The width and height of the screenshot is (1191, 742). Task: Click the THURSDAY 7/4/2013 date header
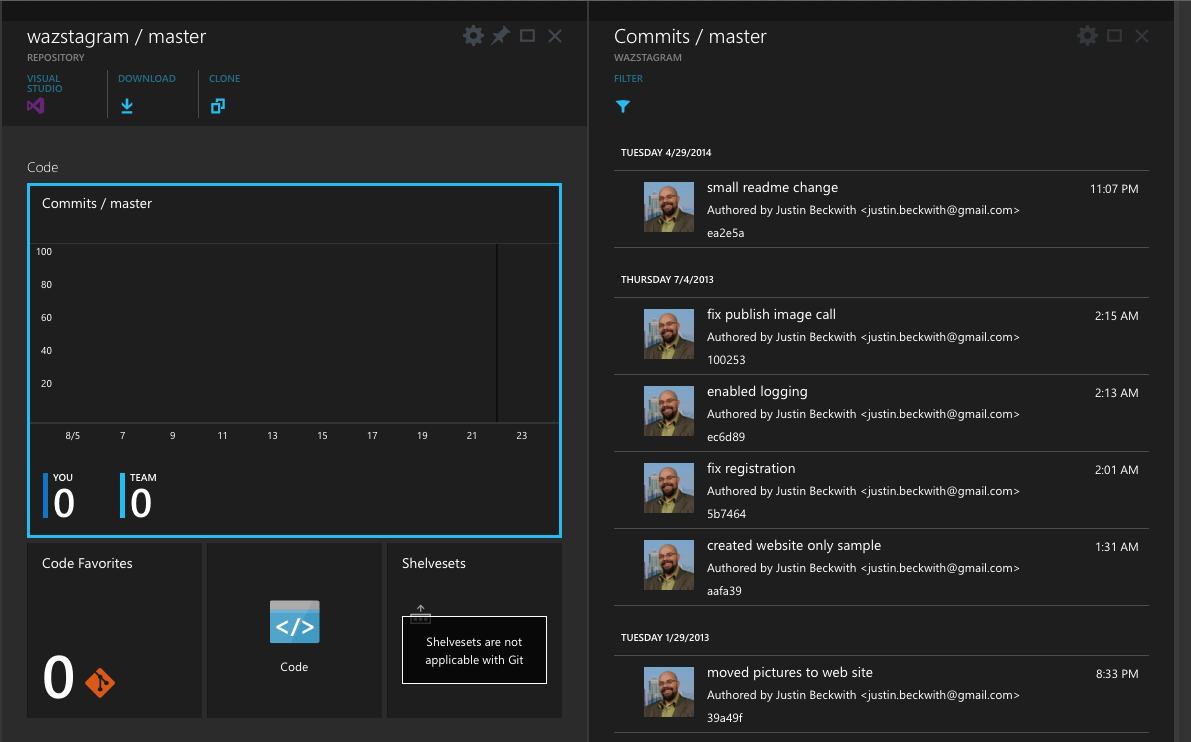667,279
